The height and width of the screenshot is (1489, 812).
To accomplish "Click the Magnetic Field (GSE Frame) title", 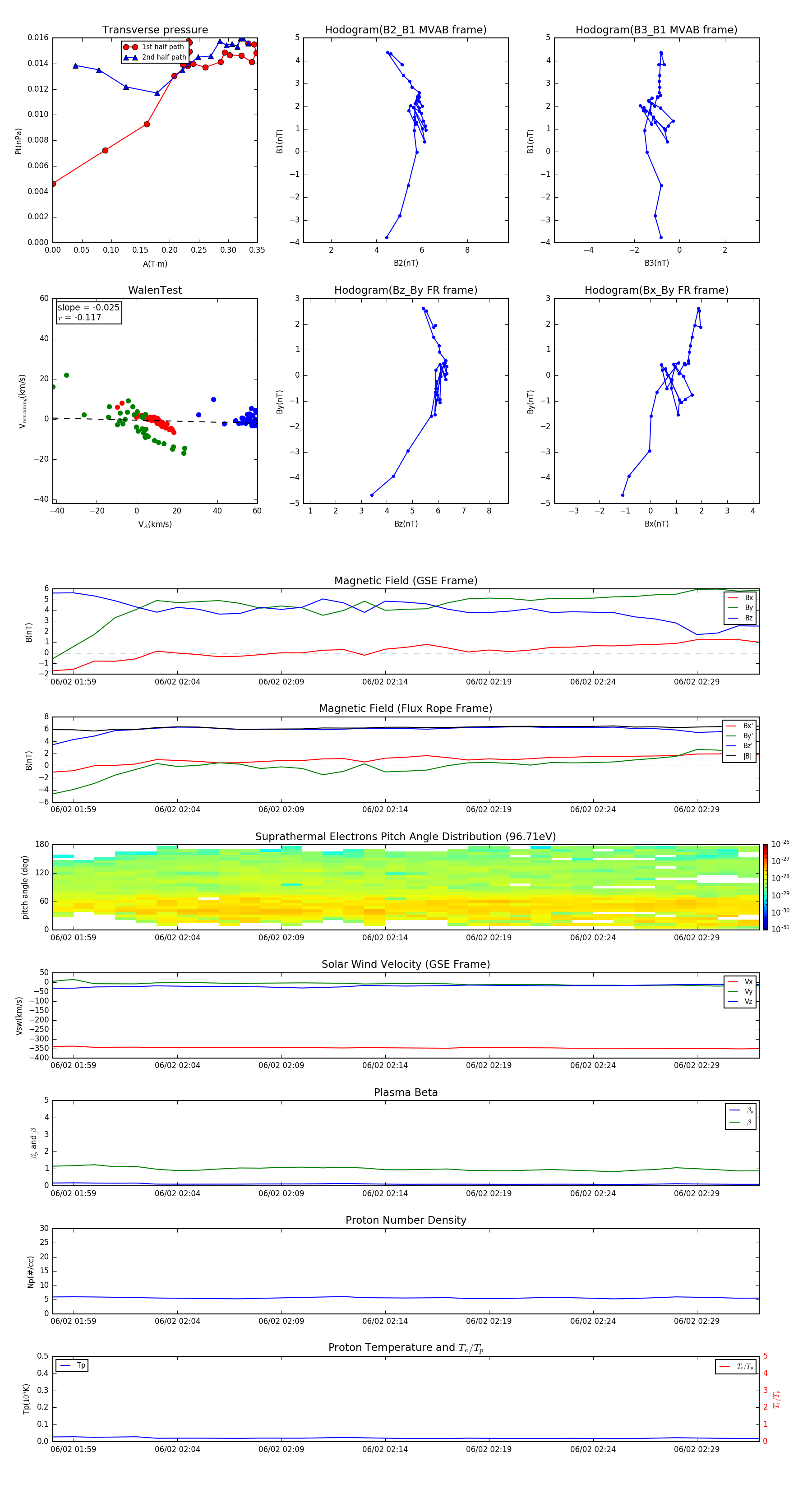I will pyautogui.click(x=406, y=581).
